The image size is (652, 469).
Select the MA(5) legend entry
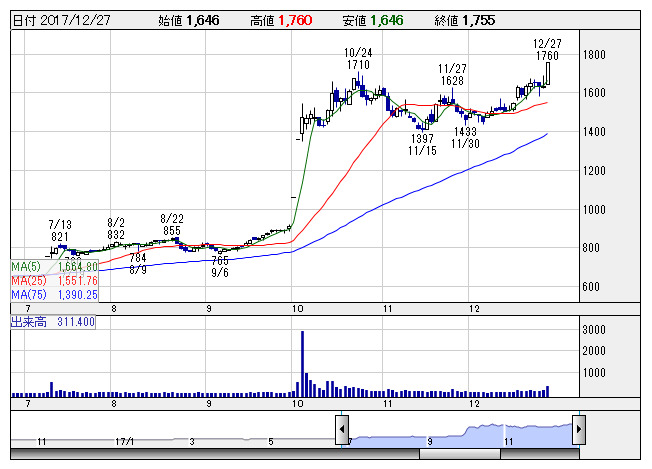(54, 267)
